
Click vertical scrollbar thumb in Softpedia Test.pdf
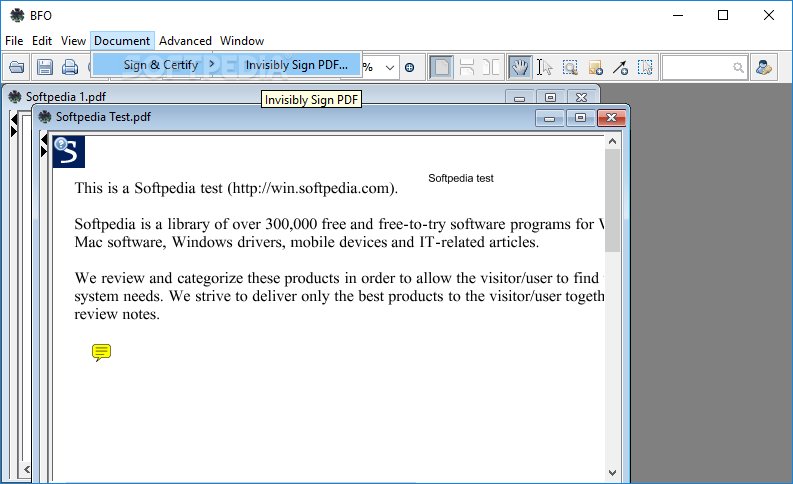click(612, 200)
